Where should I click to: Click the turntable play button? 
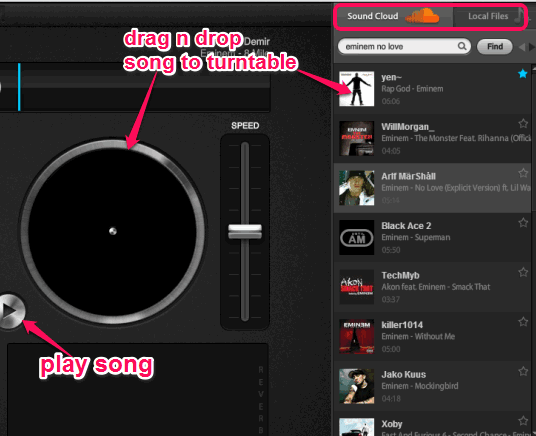pos(10,311)
